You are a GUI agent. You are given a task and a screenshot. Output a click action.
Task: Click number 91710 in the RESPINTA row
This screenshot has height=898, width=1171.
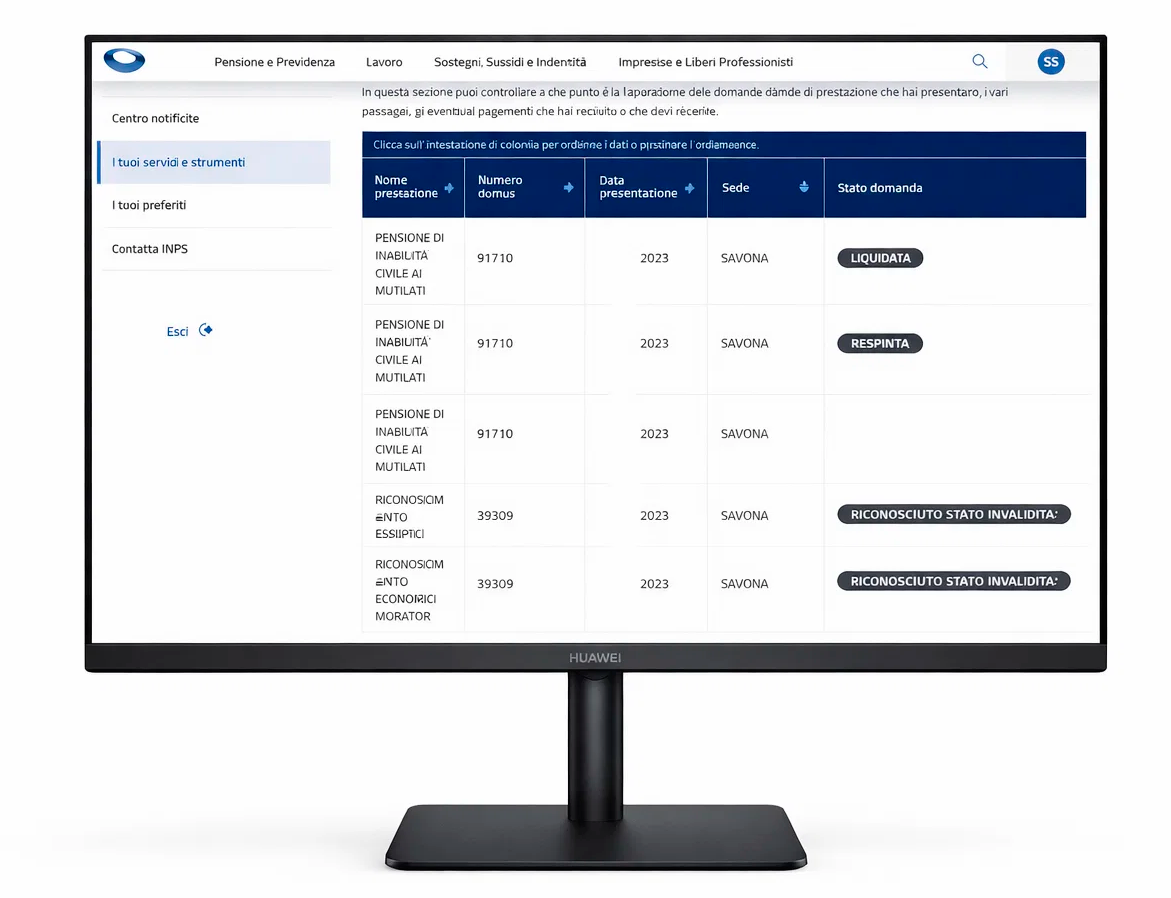point(495,344)
